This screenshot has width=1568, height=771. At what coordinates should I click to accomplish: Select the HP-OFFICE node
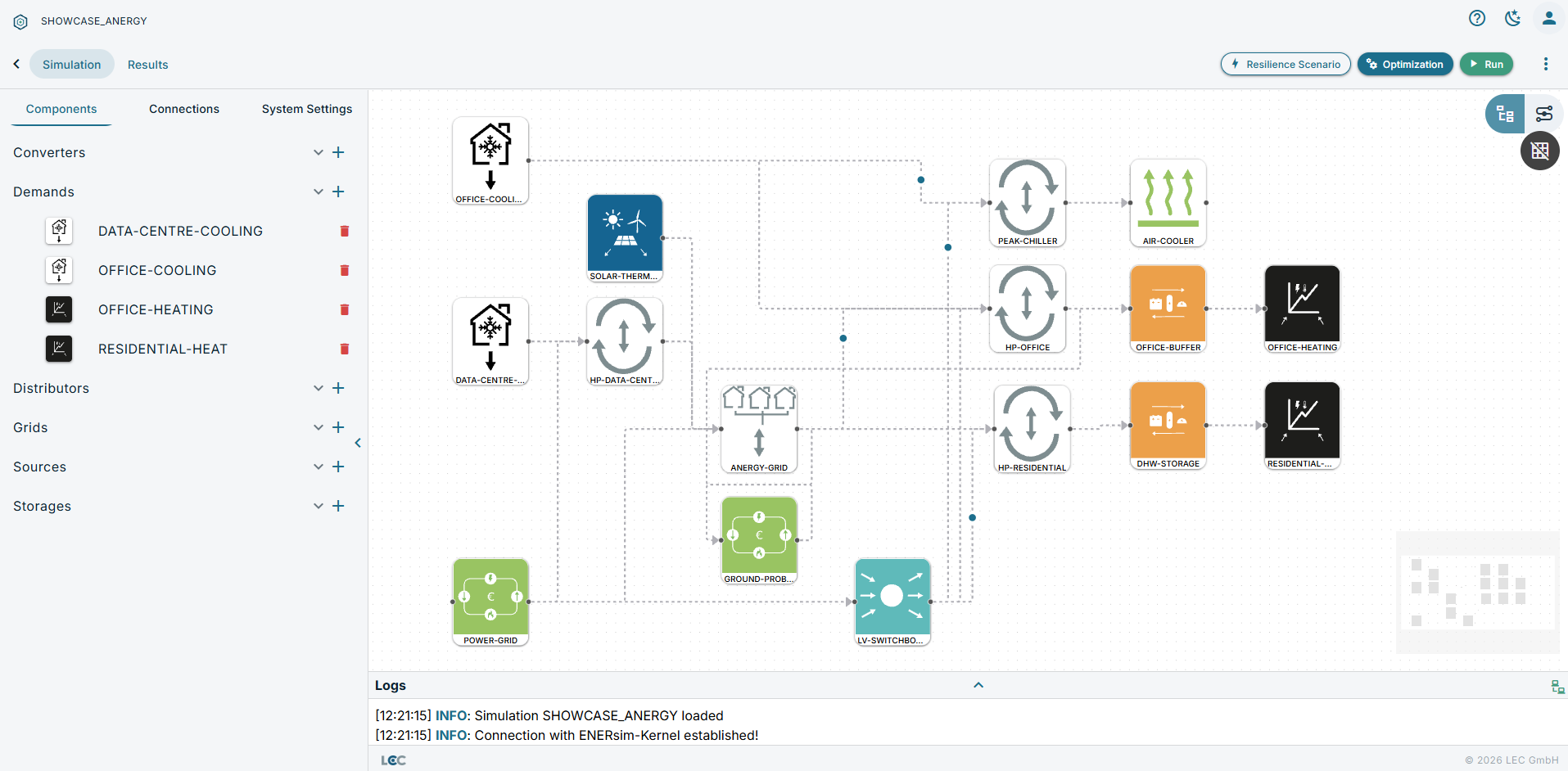point(1028,309)
